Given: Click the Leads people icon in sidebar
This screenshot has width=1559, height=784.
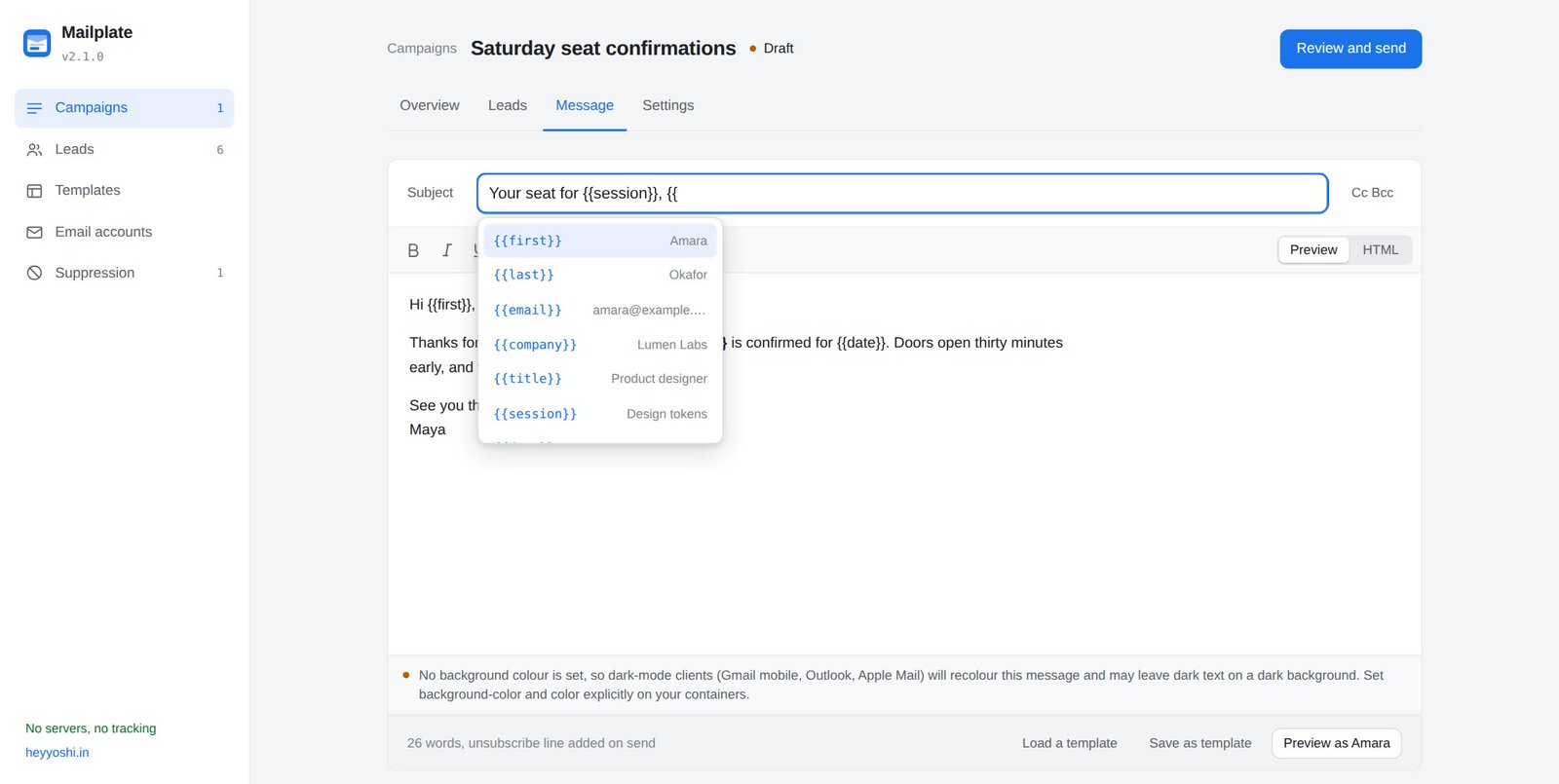Looking at the screenshot, I should click(x=34, y=150).
